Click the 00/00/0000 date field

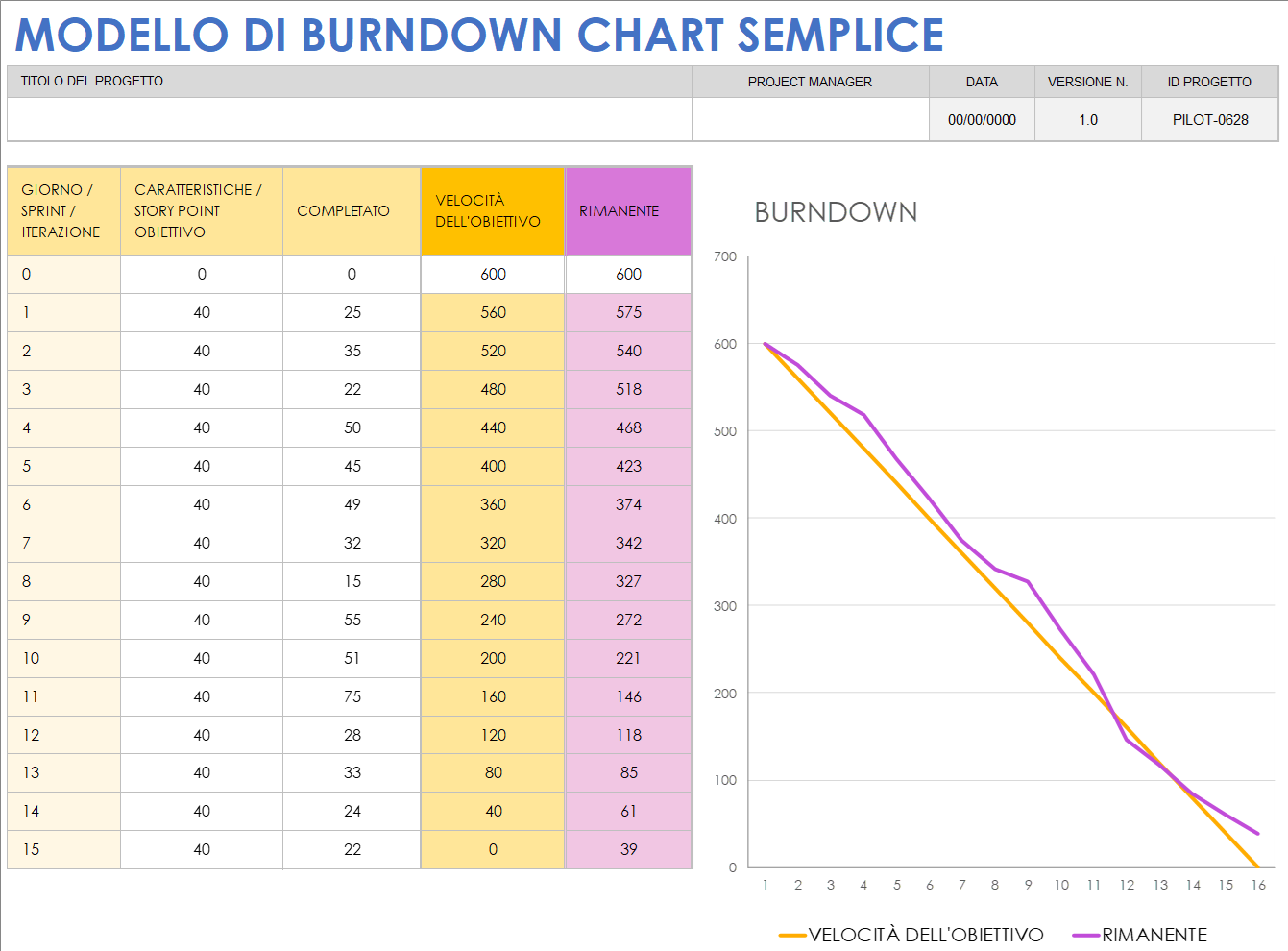[981, 119]
